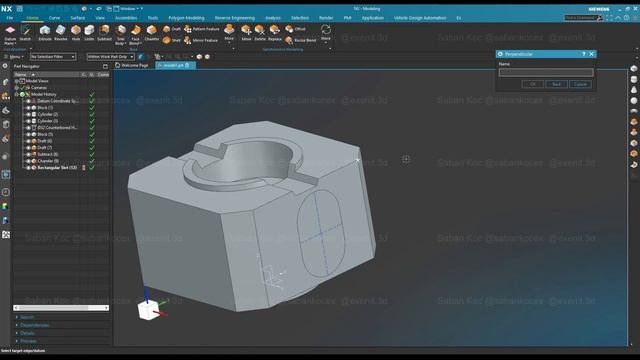Click the Find a Command search box
This screenshot has height=360, width=640.
583,18
